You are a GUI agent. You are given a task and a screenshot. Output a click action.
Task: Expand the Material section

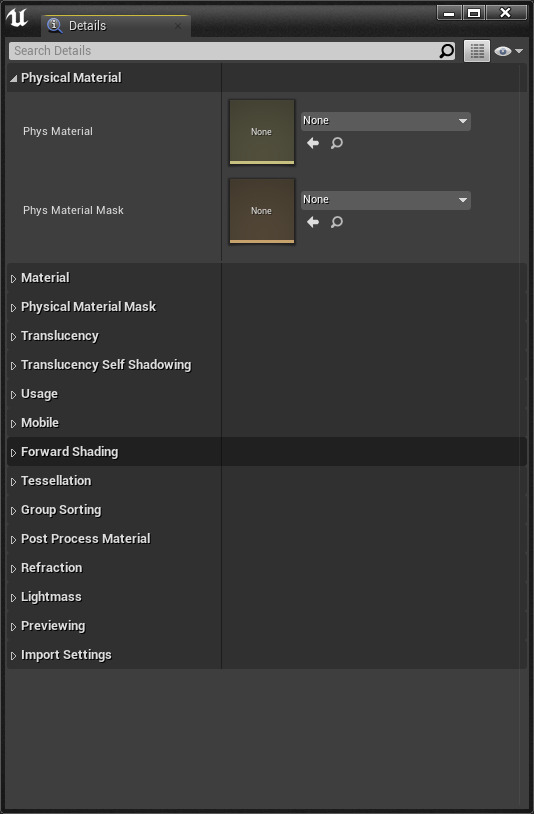[13, 279]
